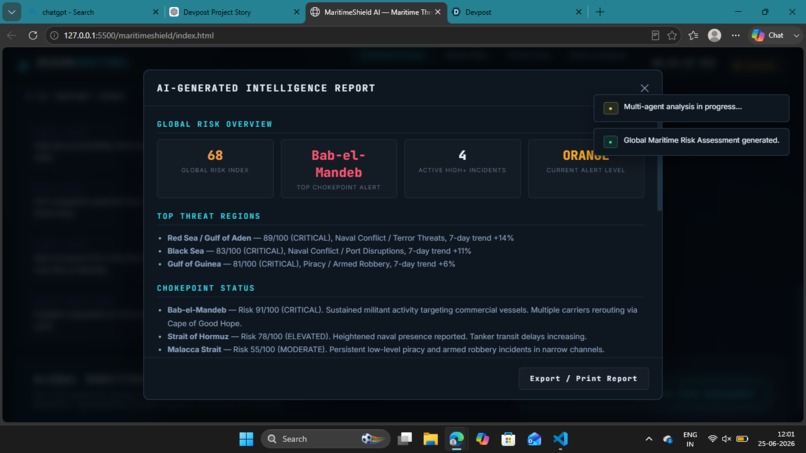Switch ENG IN input language
The width and height of the screenshot is (806, 453).
pos(690,439)
